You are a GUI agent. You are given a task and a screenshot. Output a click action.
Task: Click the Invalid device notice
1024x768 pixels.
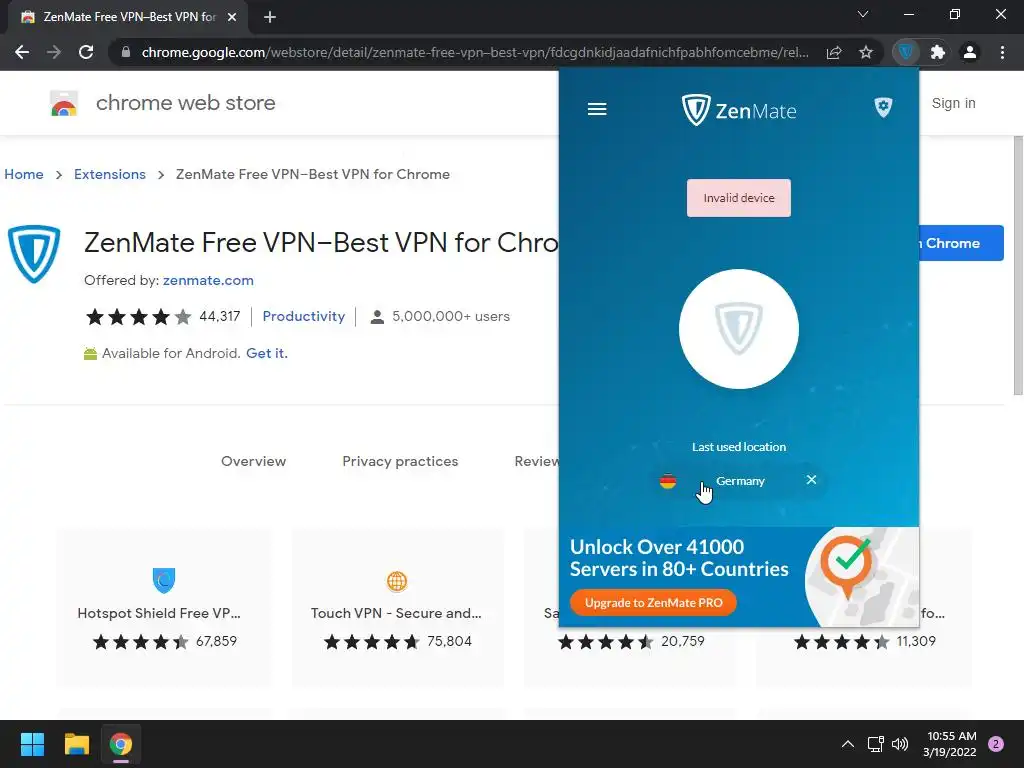[739, 198]
